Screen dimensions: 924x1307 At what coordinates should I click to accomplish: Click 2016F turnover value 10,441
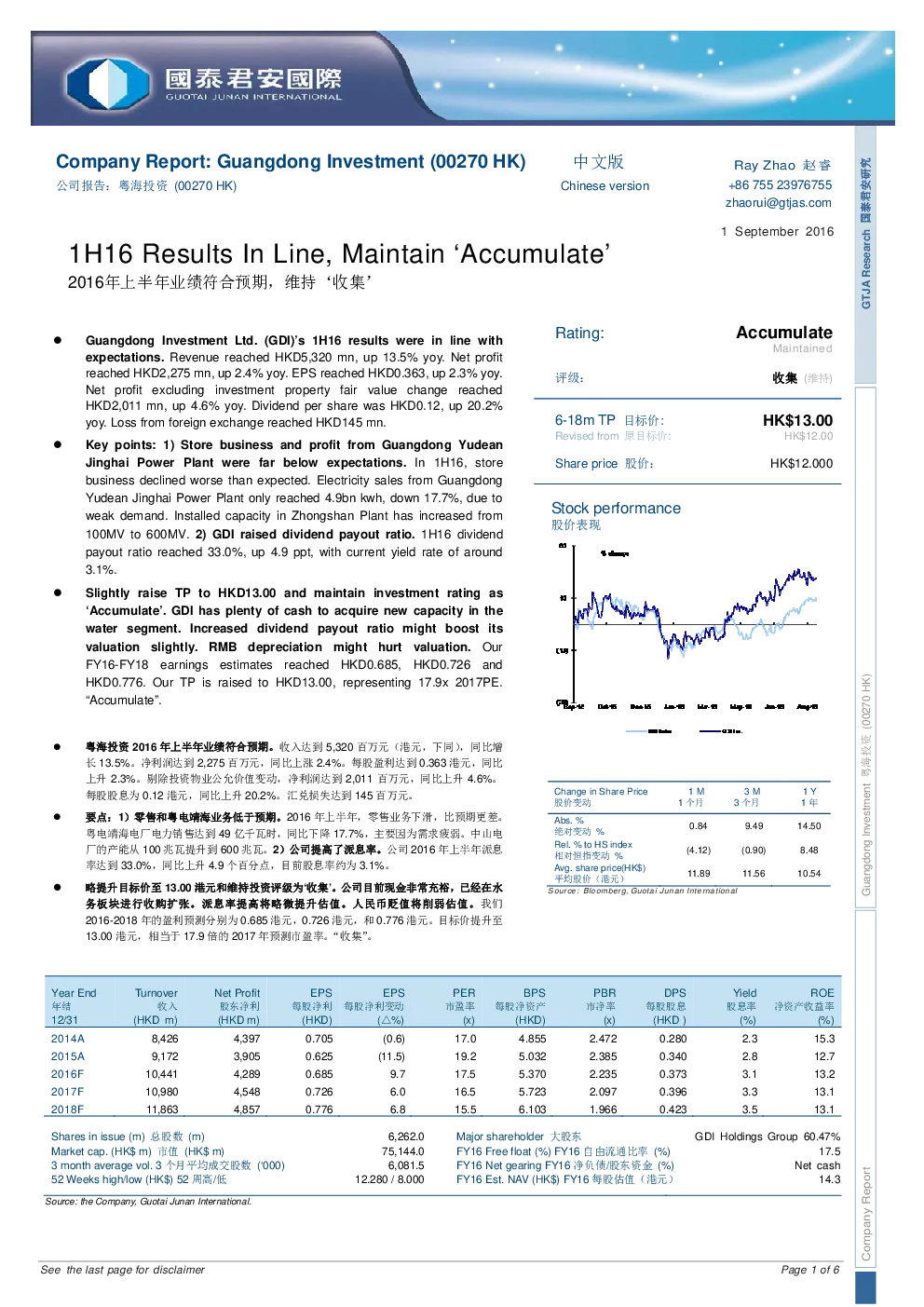[162, 1074]
